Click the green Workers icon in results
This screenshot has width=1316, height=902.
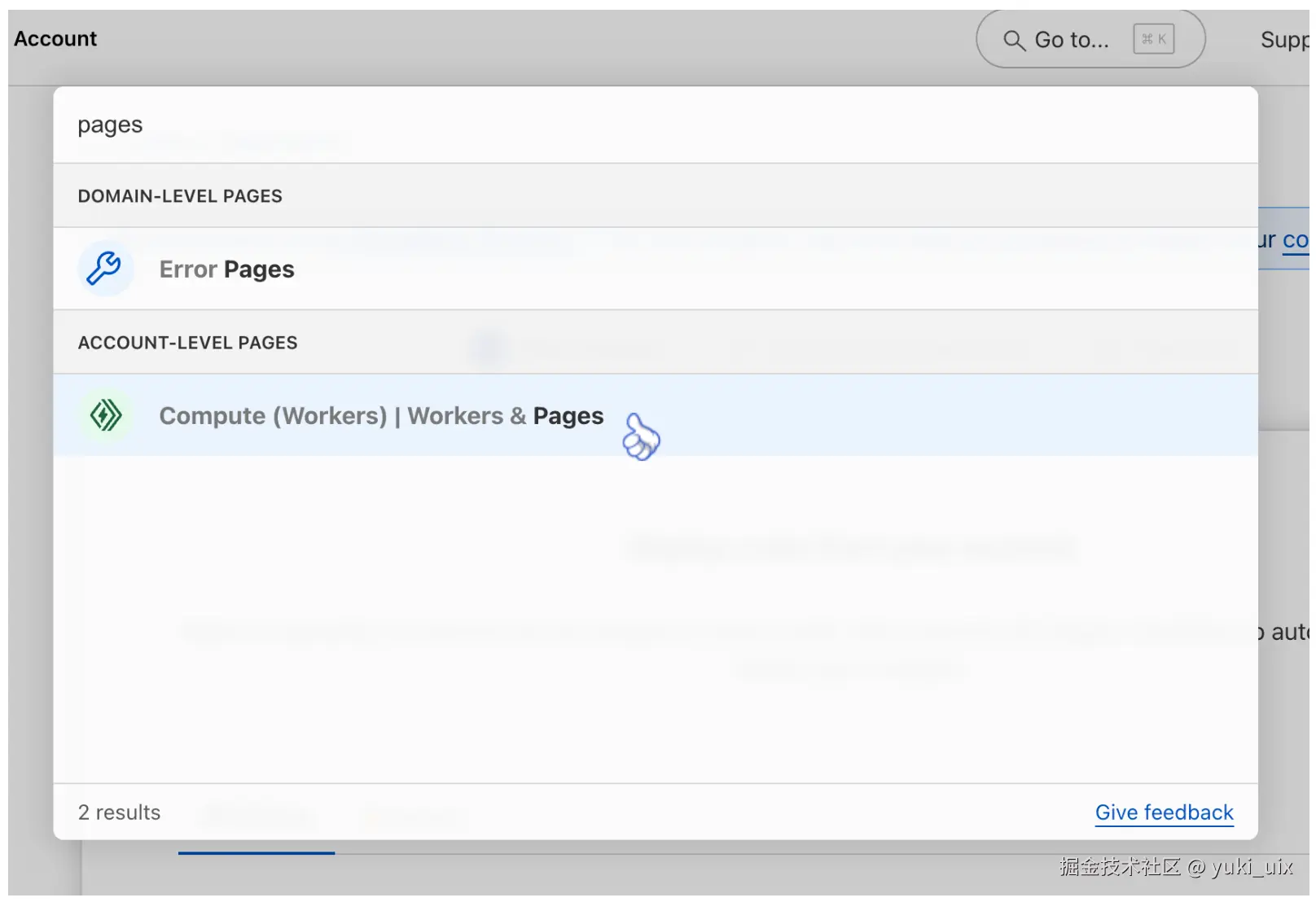point(105,415)
